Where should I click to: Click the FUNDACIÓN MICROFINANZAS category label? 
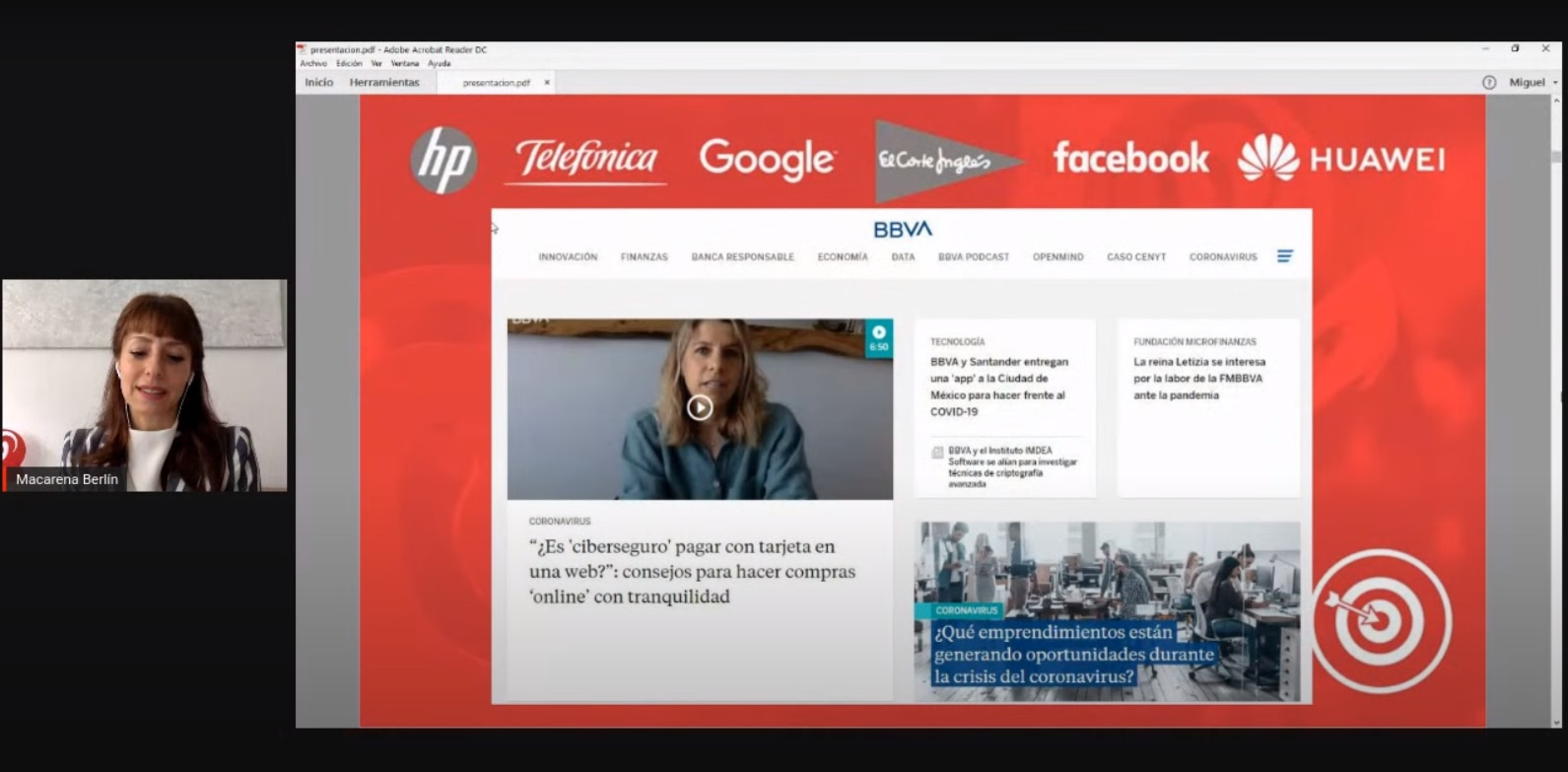pyautogui.click(x=1194, y=342)
